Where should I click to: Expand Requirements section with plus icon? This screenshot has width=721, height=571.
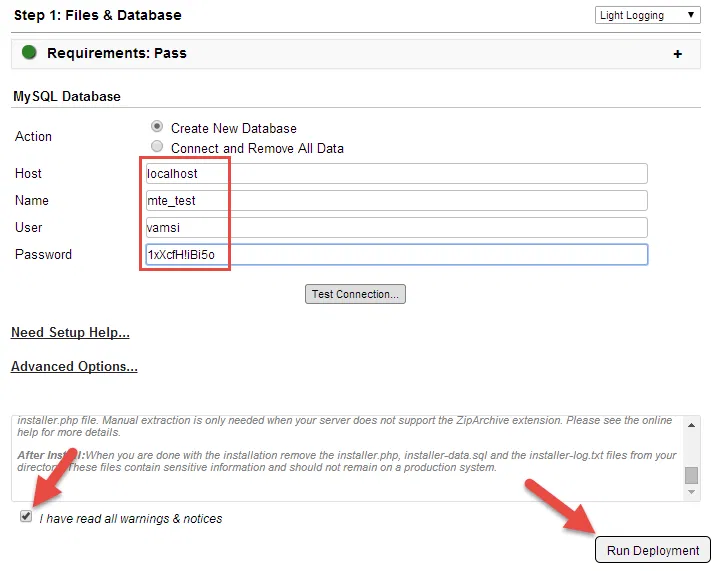(677, 54)
